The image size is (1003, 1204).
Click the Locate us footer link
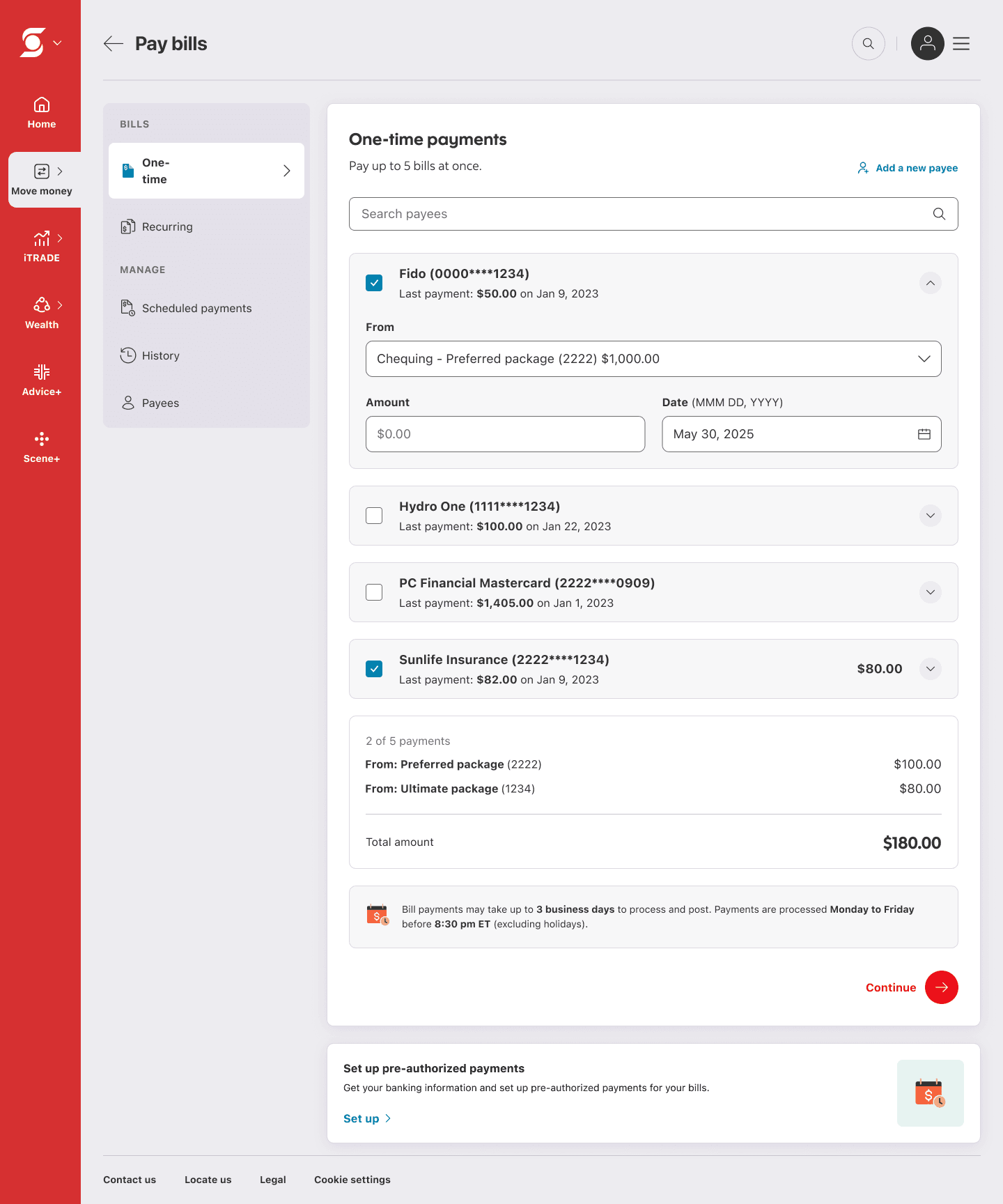point(208,1180)
